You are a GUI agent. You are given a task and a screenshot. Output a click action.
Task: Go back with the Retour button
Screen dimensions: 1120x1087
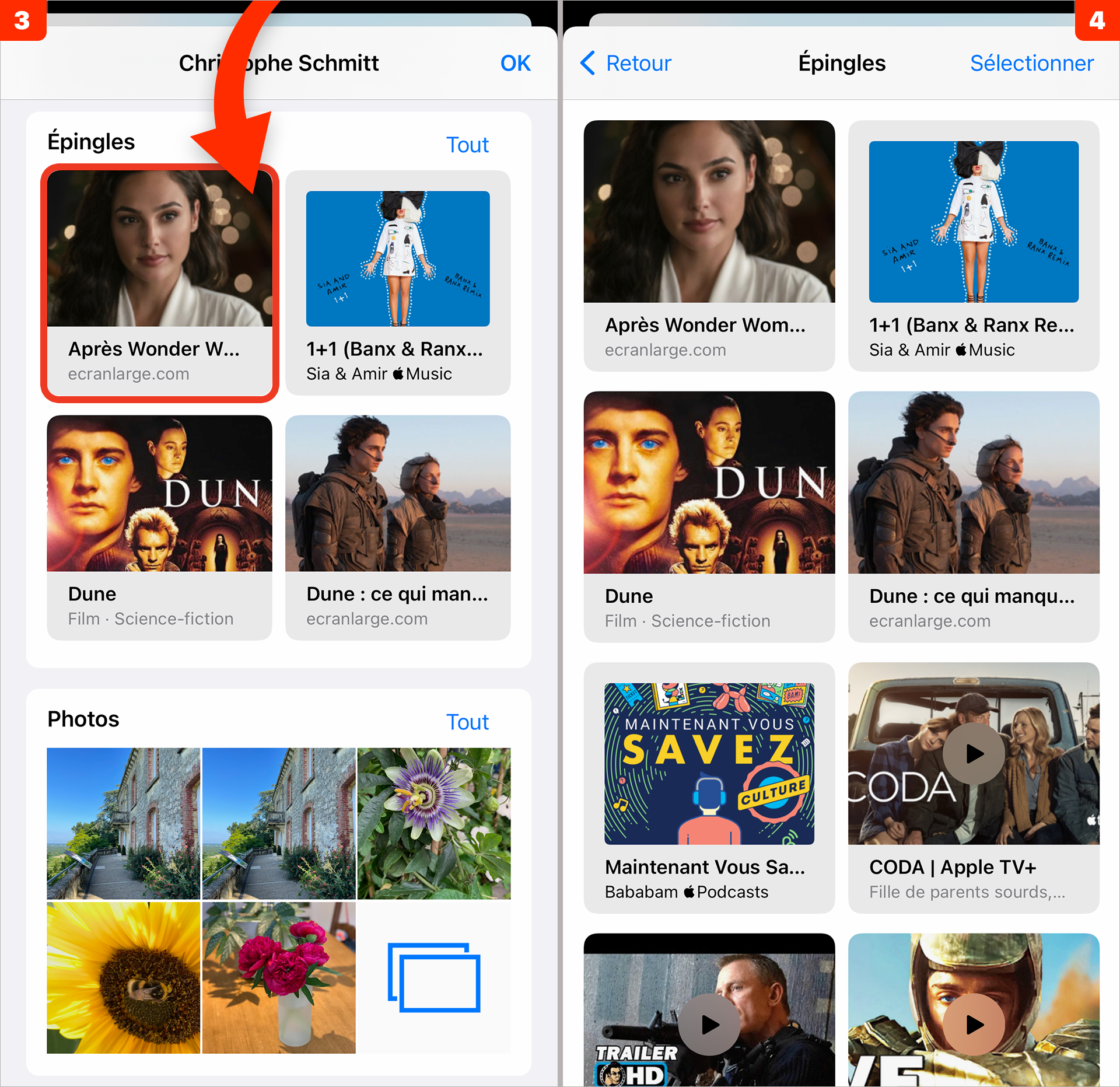(626, 63)
